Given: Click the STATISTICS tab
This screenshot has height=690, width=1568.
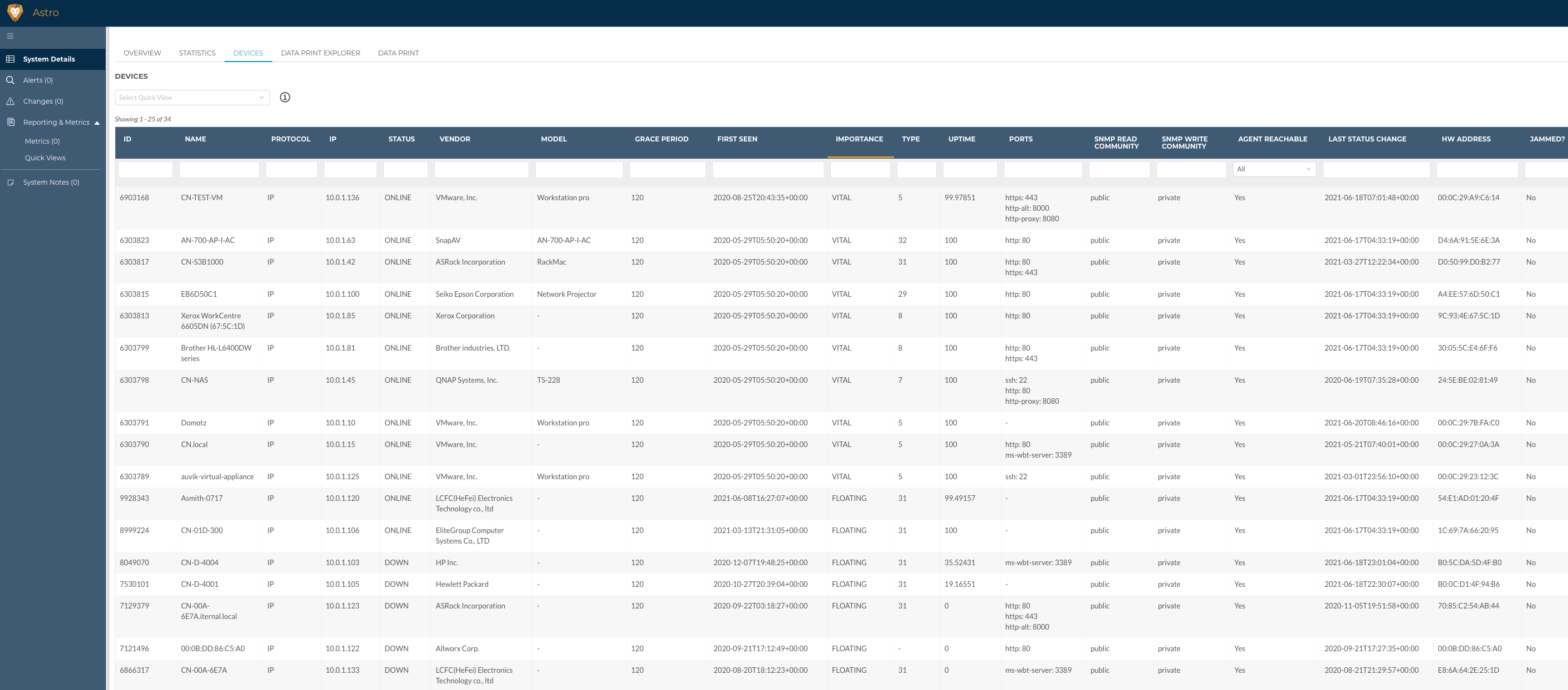Looking at the screenshot, I should pyautogui.click(x=198, y=52).
